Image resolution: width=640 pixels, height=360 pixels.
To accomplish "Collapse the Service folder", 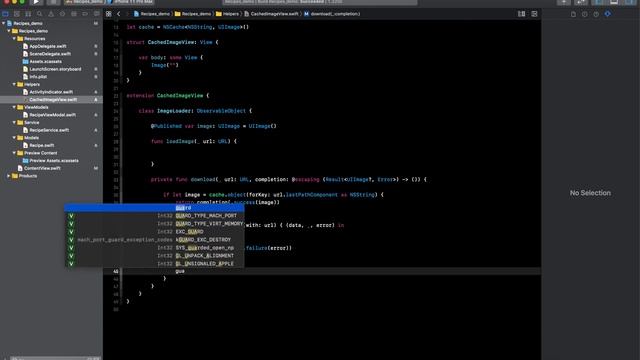I will click(14, 122).
